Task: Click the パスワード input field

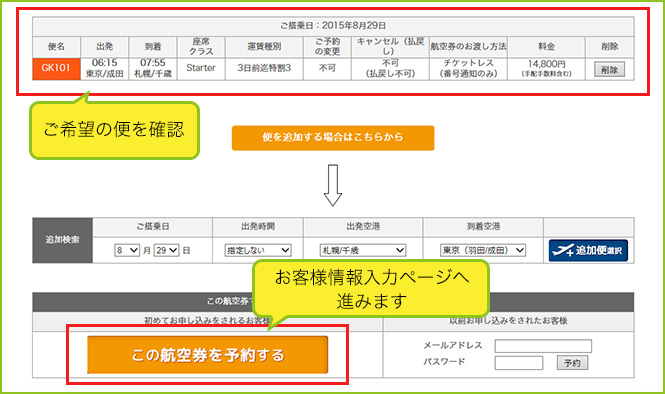Action: click(x=519, y=363)
